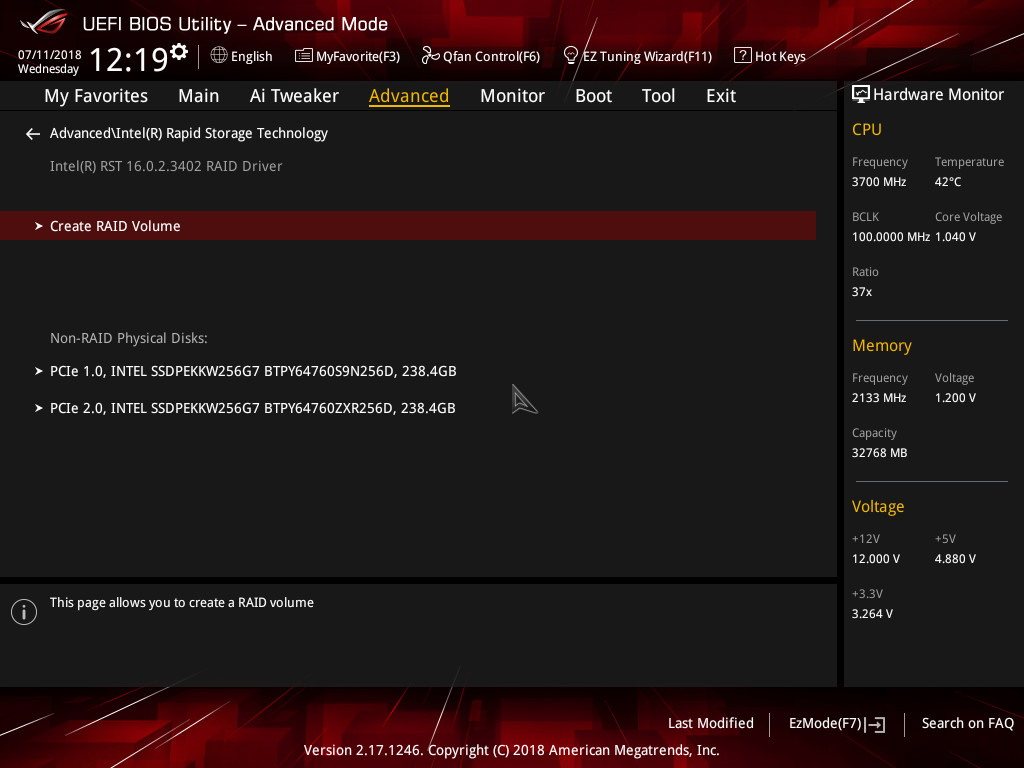Click the globe language icon
The height and width of the screenshot is (768, 1024).
[219, 55]
